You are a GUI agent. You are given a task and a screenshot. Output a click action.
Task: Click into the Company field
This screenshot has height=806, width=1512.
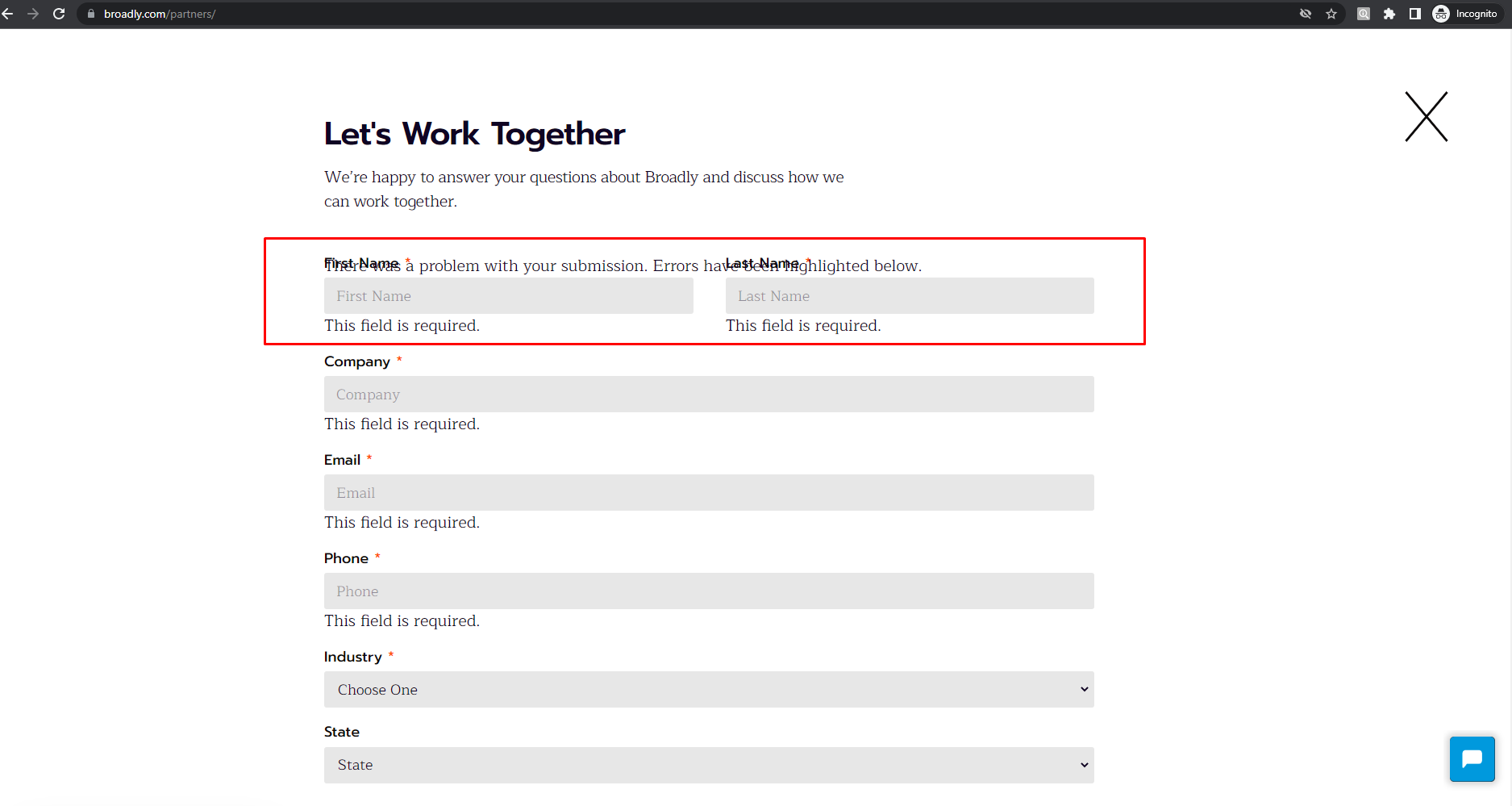coord(709,395)
